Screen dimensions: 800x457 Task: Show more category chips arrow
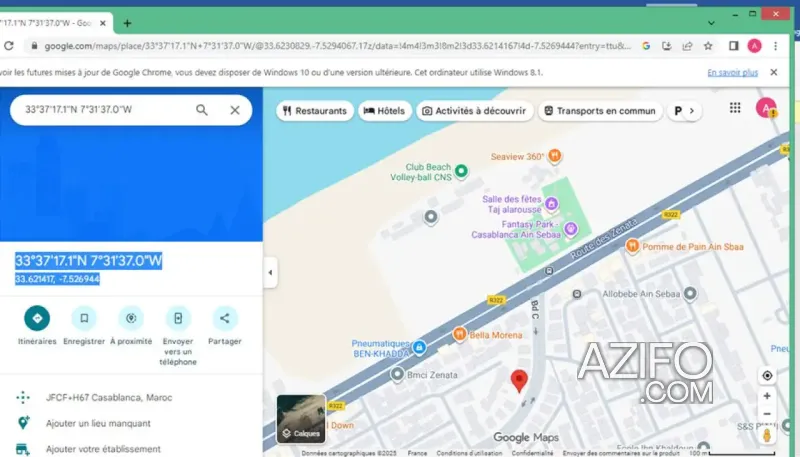(691, 111)
